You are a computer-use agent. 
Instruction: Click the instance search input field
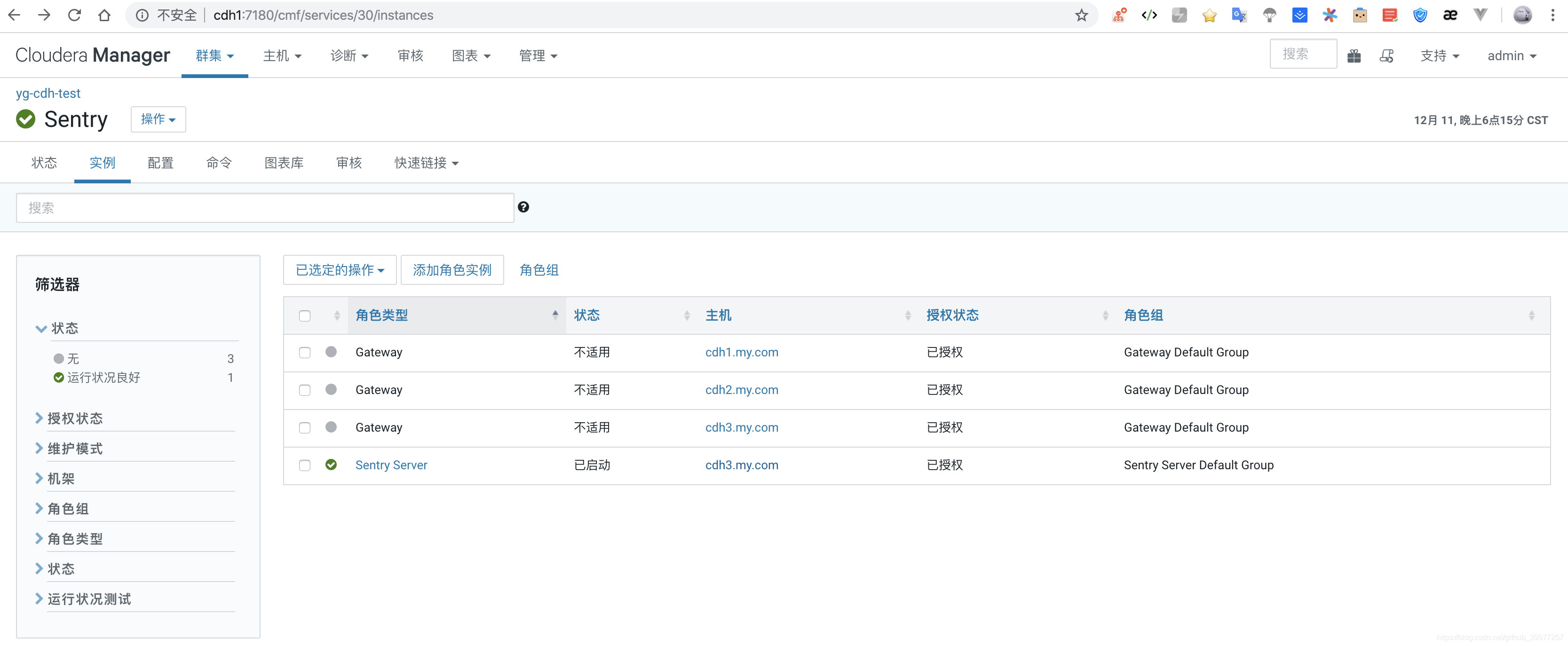(265, 208)
